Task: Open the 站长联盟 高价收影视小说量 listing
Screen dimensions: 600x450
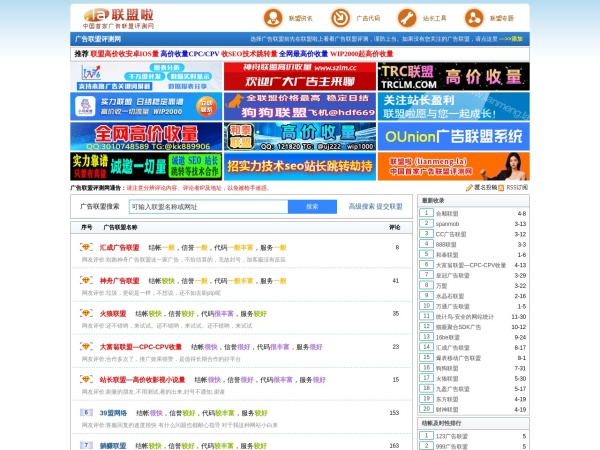Action: tap(142, 380)
